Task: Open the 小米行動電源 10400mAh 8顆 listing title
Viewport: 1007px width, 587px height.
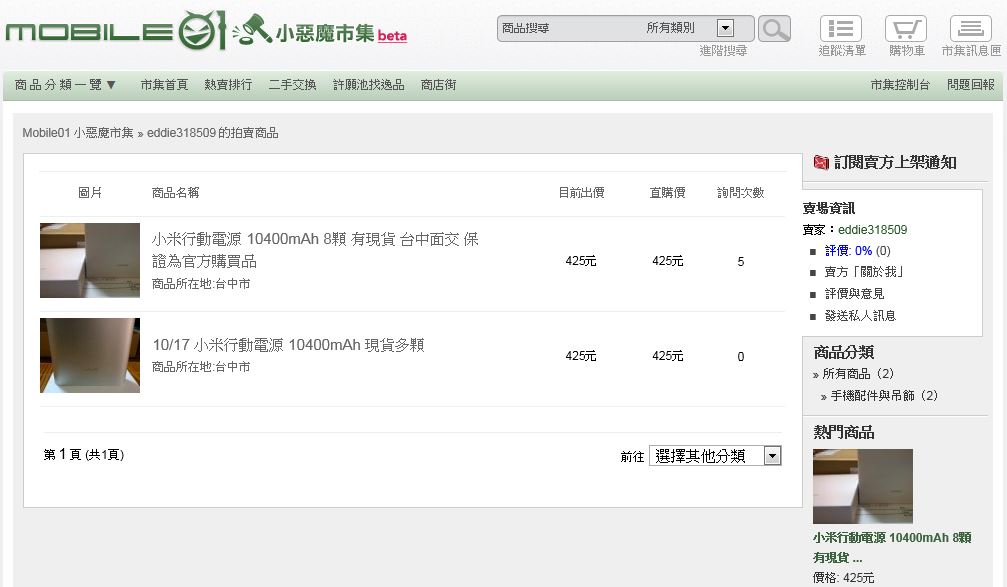Action: click(315, 250)
